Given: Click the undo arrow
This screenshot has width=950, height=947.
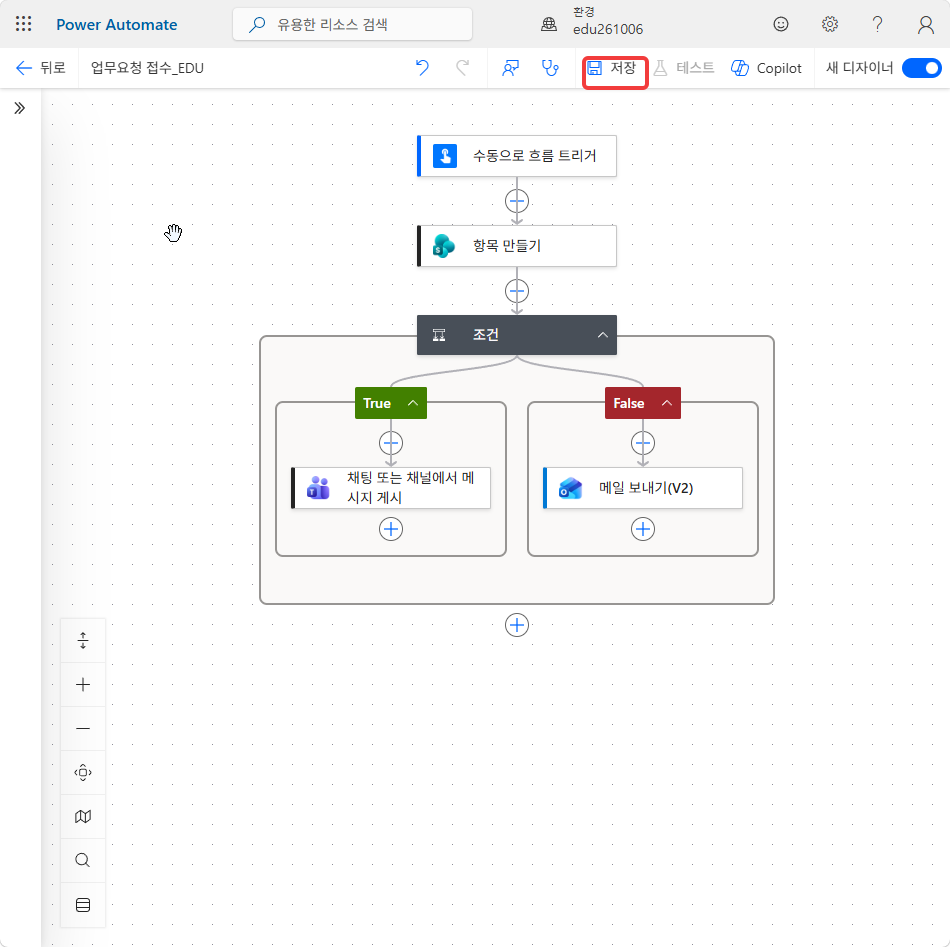Looking at the screenshot, I should pos(422,68).
